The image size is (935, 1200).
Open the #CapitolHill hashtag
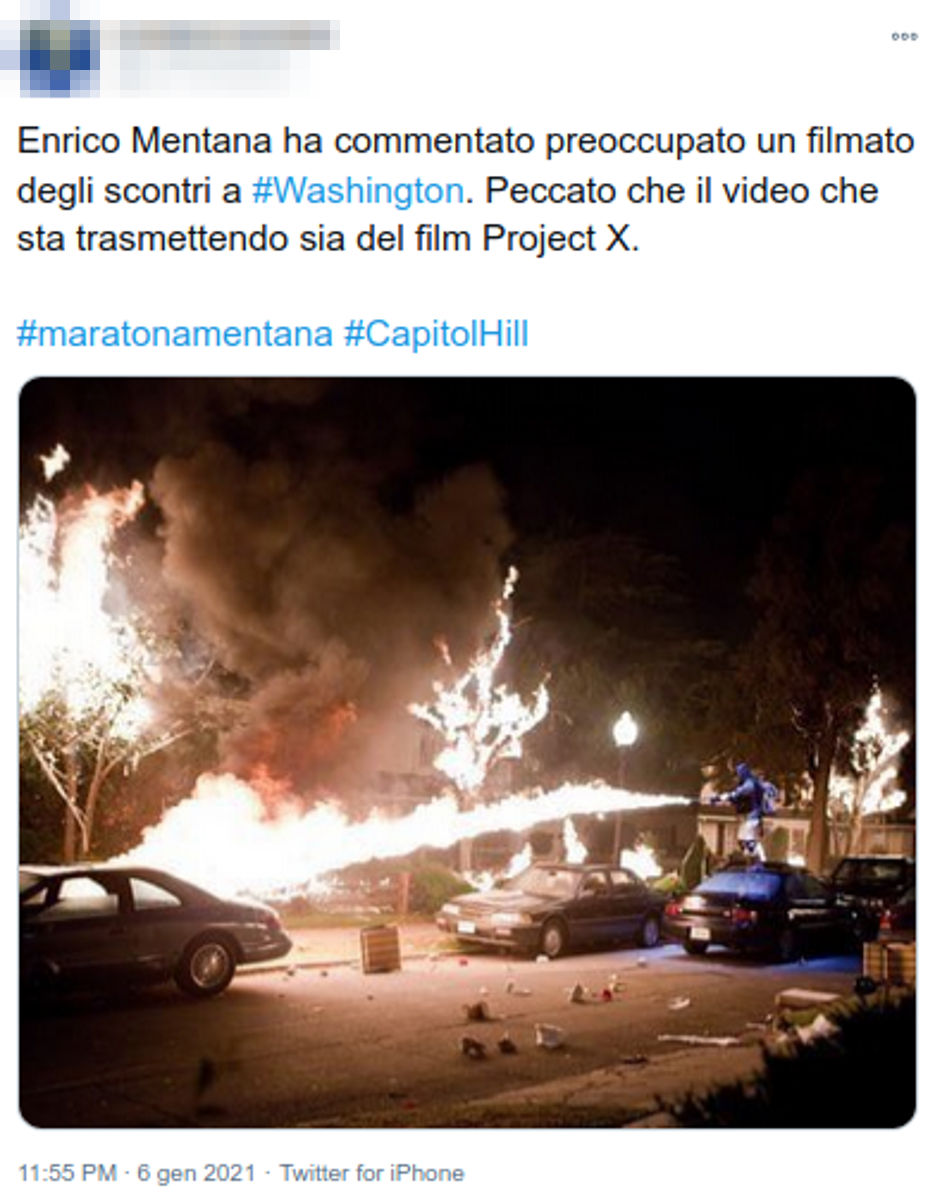436,334
